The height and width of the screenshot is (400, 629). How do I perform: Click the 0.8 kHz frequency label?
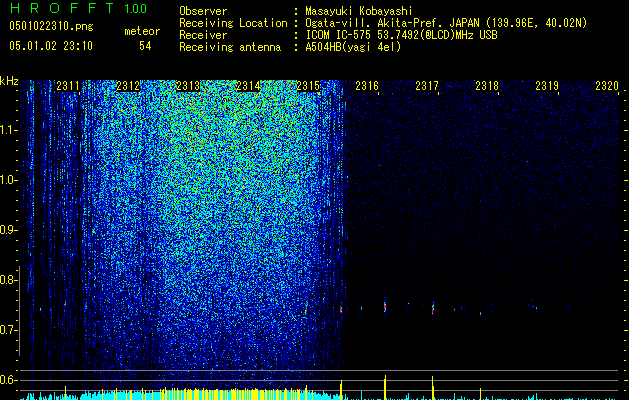point(7,280)
